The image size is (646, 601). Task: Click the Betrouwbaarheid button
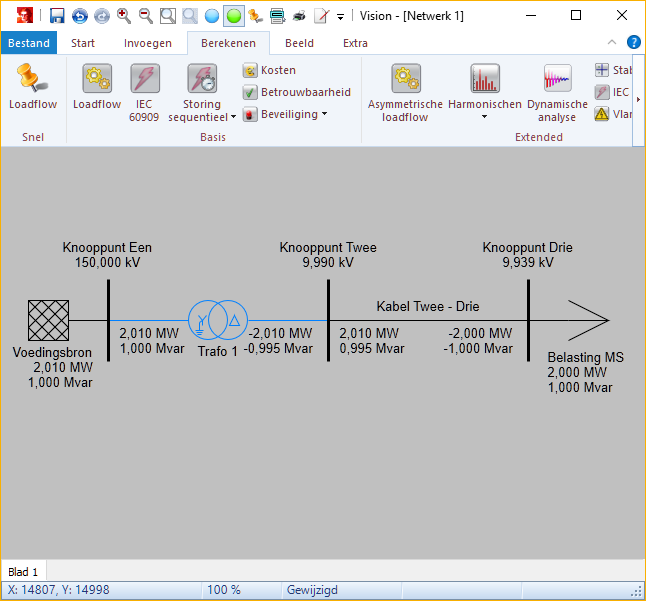coord(297,92)
